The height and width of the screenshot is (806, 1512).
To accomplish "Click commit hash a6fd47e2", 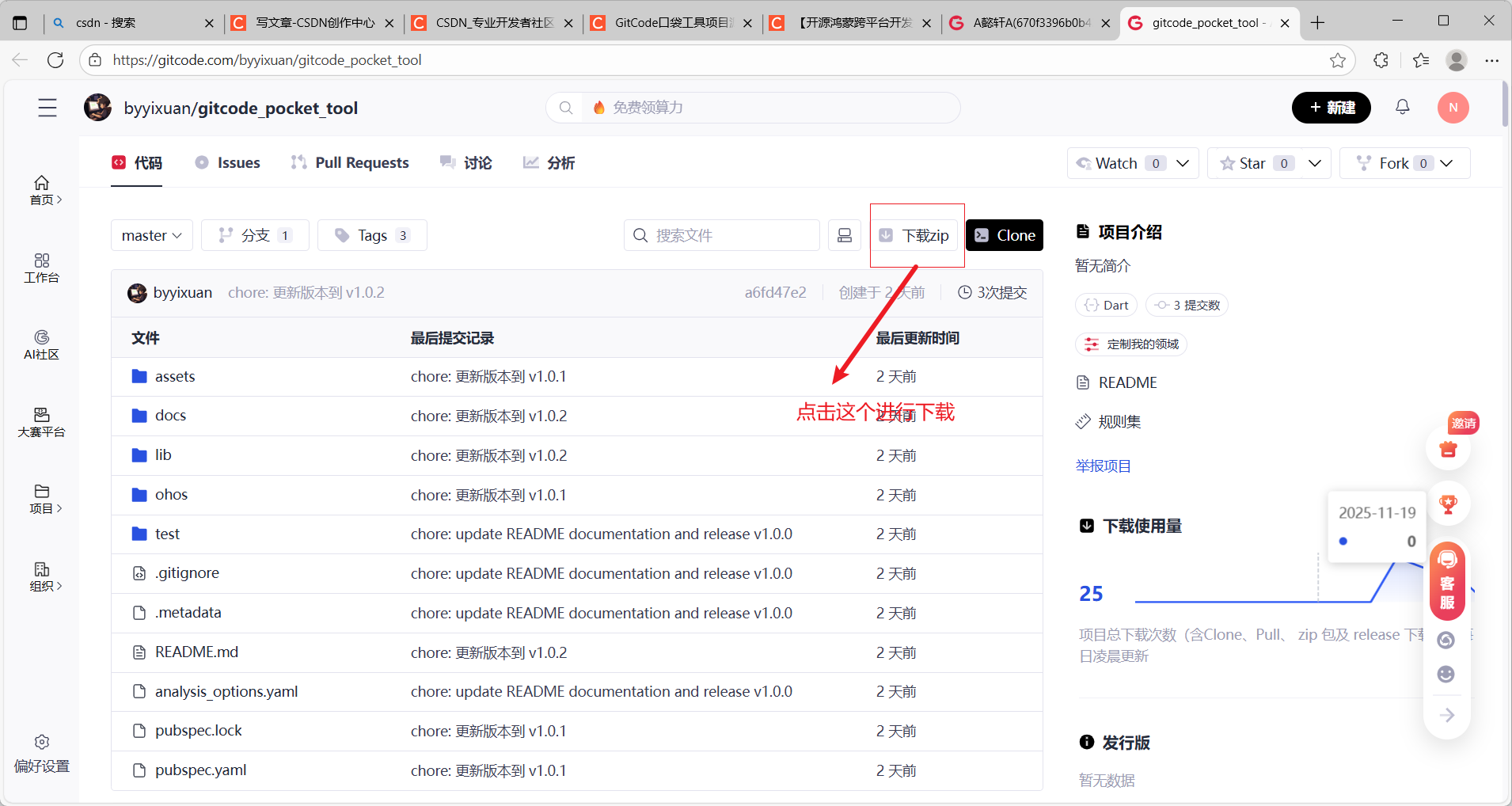I will point(775,293).
